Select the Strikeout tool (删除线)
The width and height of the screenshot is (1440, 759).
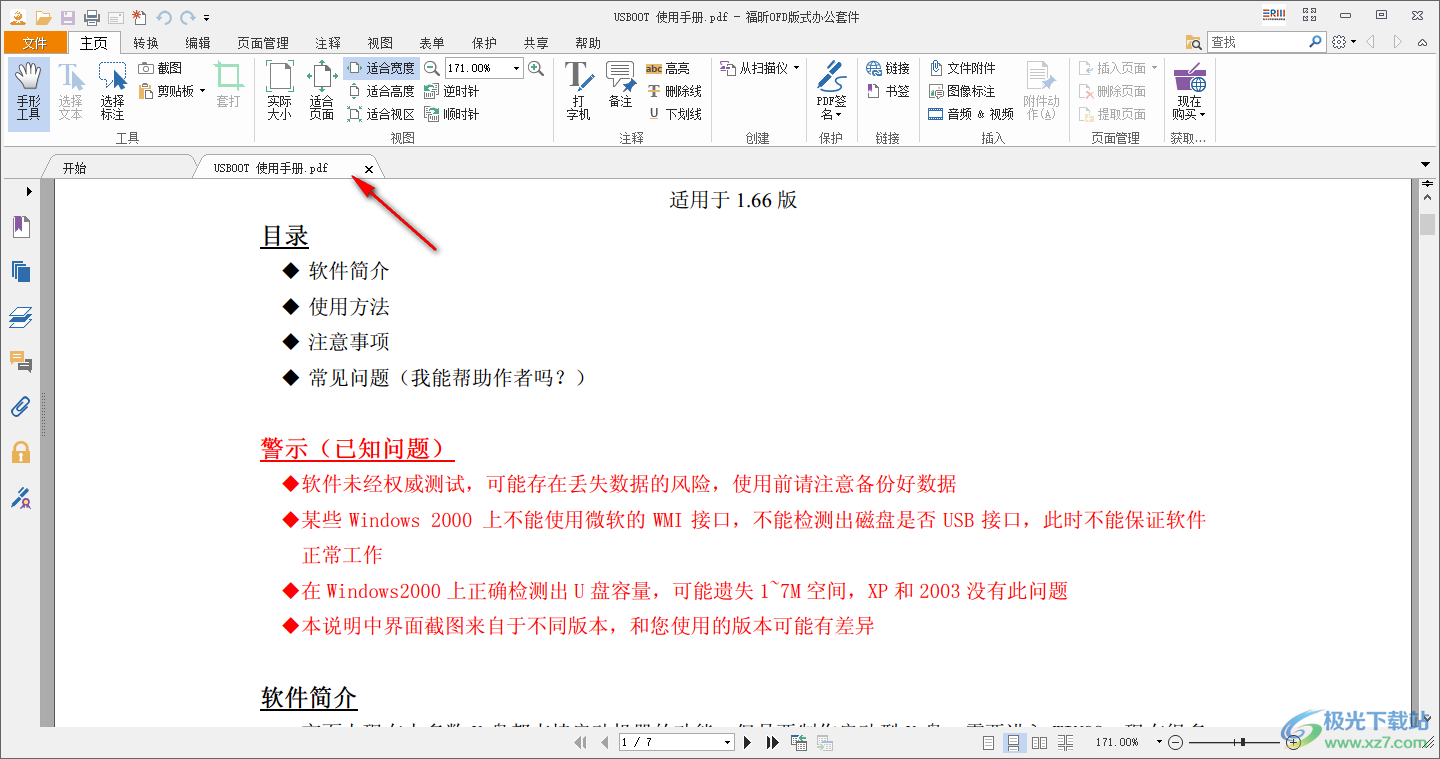pyautogui.click(x=674, y=91)
